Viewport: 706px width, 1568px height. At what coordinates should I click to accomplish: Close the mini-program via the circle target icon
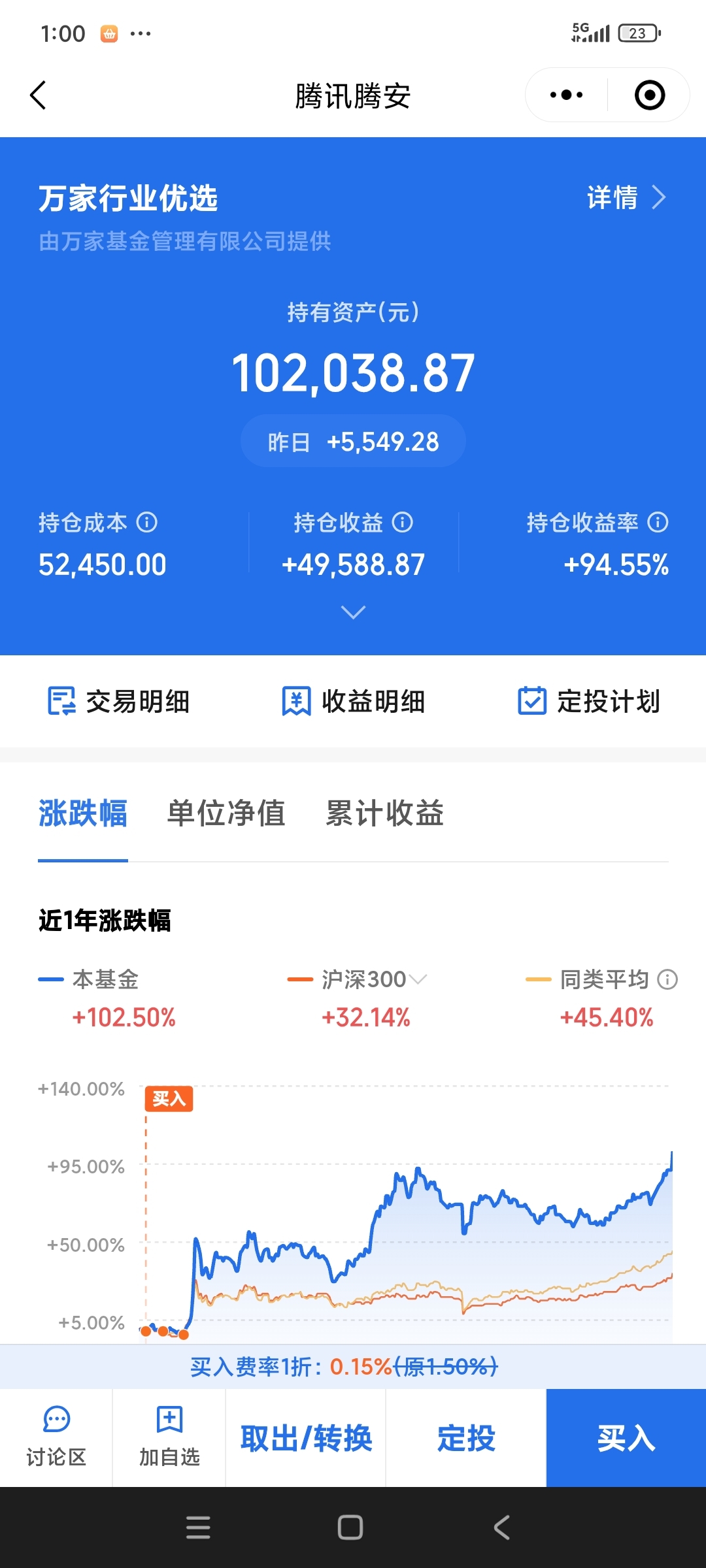click(650, 95)
